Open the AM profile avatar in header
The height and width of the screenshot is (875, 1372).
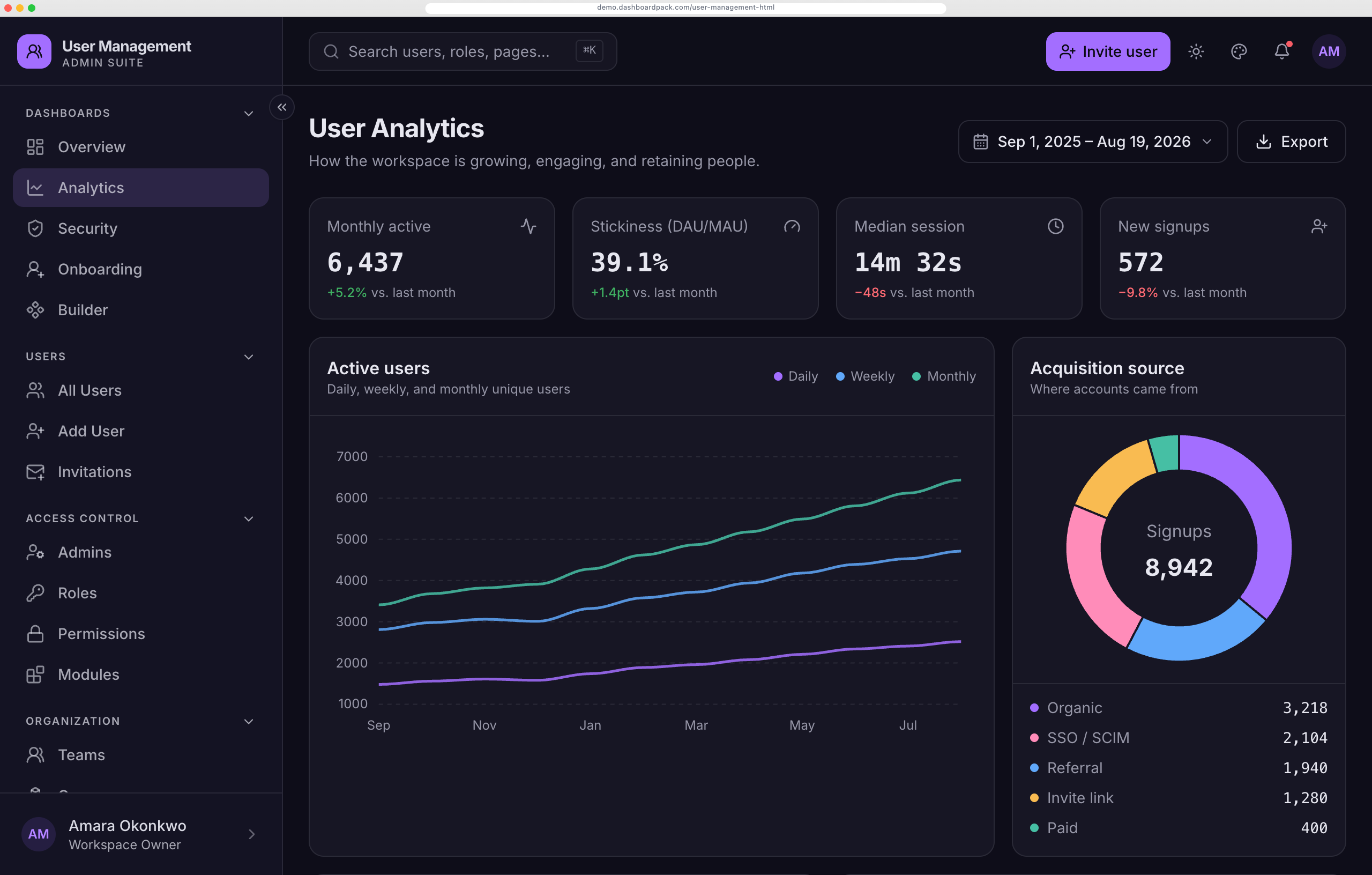pyautogui.click(x=1329, y=51)
